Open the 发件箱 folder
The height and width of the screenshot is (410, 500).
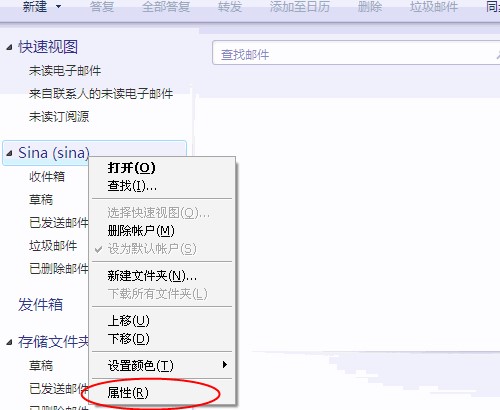pos(40,305)
